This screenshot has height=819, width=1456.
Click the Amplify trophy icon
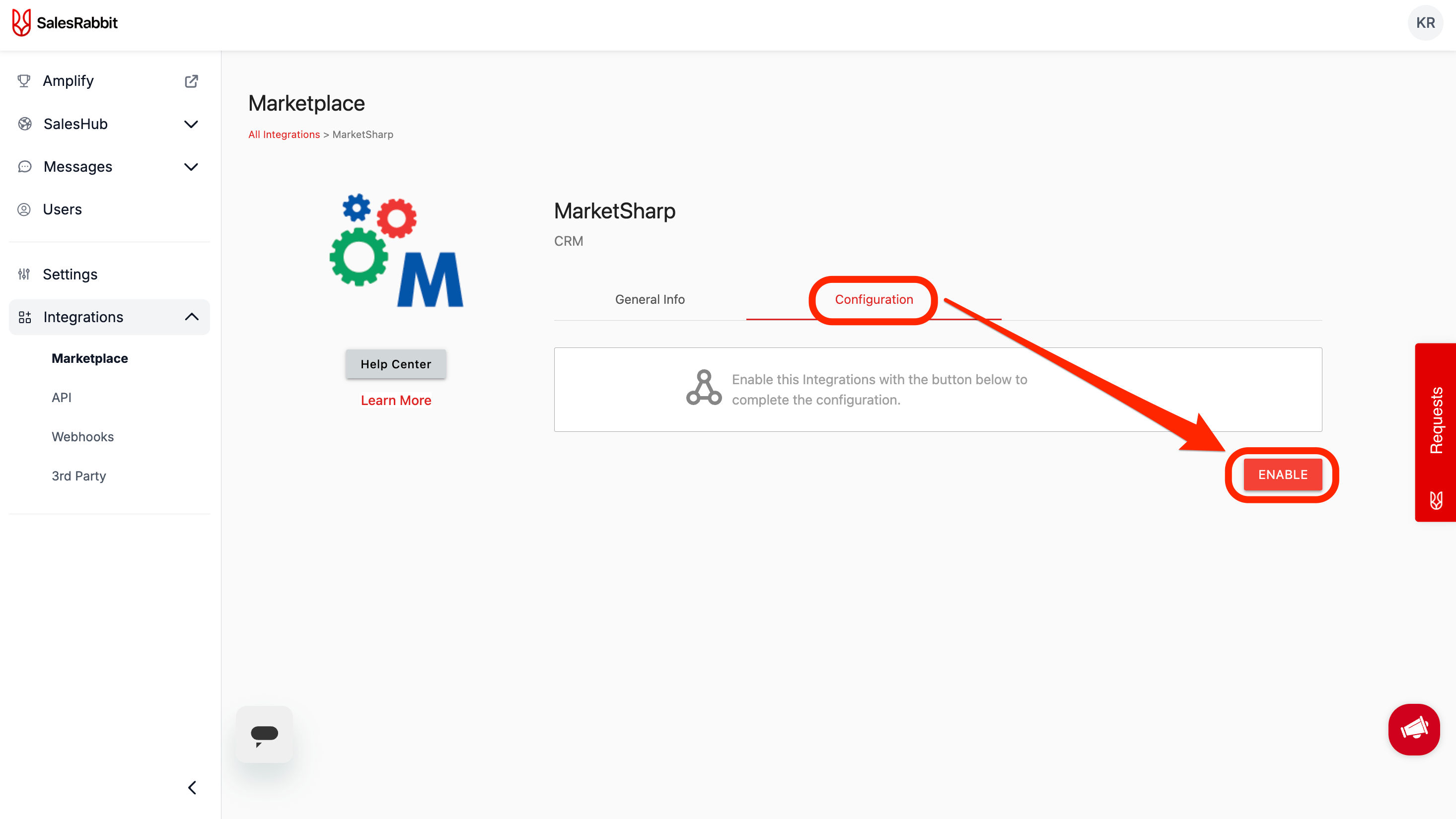click(24, 81)
